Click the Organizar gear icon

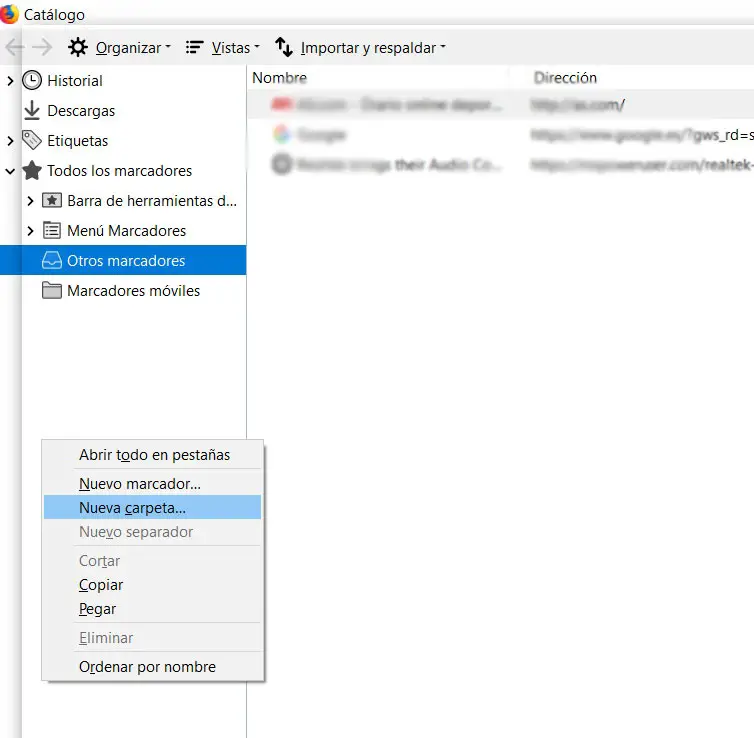pyautogui.click(x=77, y=47)
